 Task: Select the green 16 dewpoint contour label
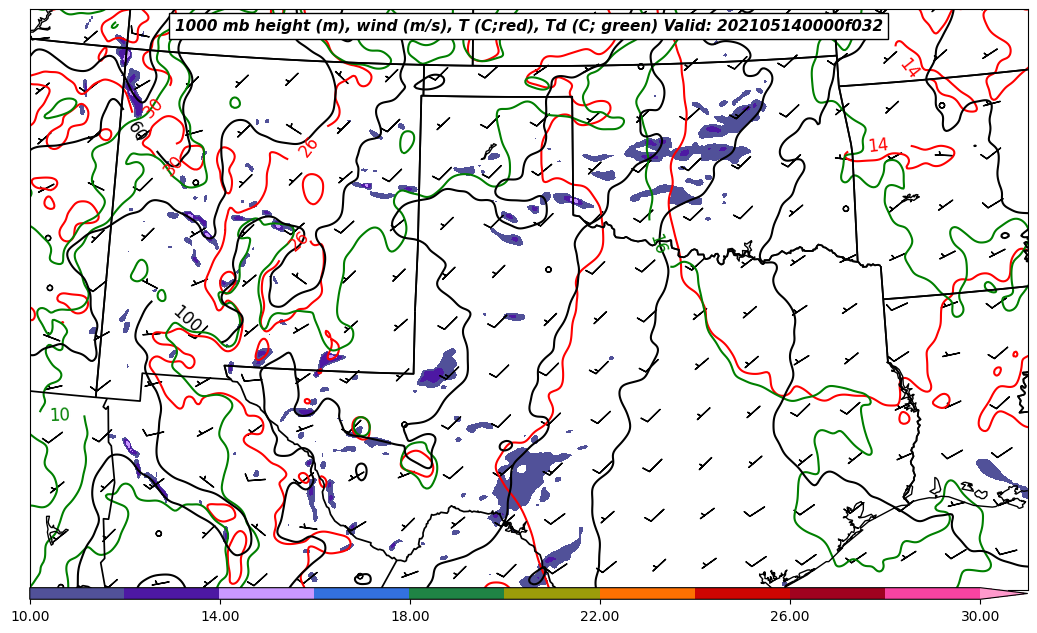(x=660, y=243)
